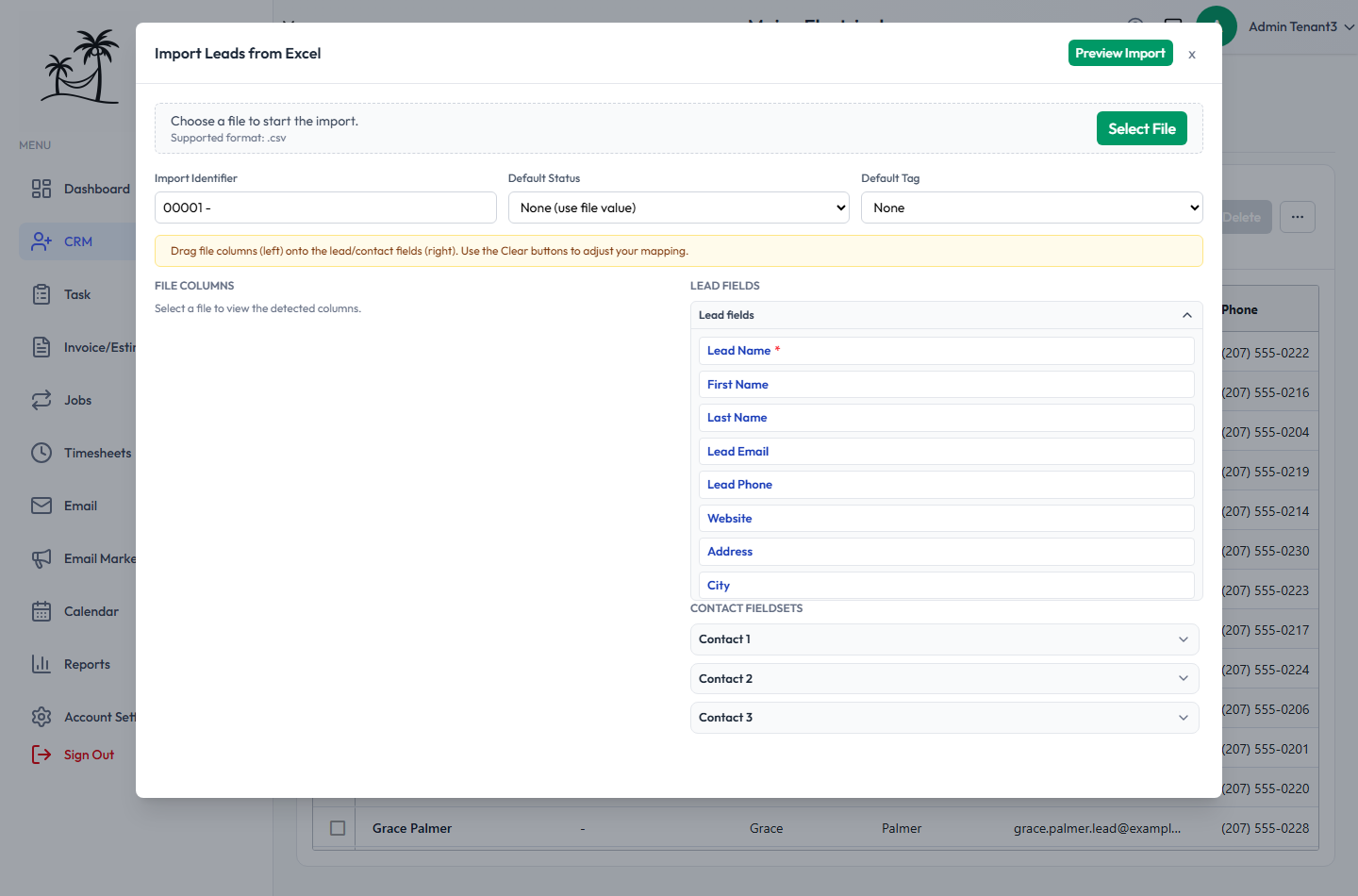
Task: Click the Email Marketing megaphone icon
Action: coord(41,558)
